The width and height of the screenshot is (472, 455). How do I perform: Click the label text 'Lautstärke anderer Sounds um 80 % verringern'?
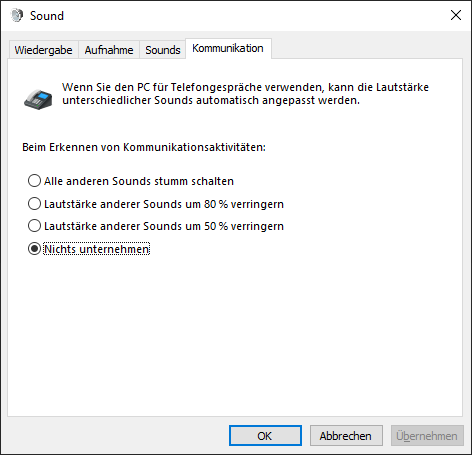(x=164, y=204)
